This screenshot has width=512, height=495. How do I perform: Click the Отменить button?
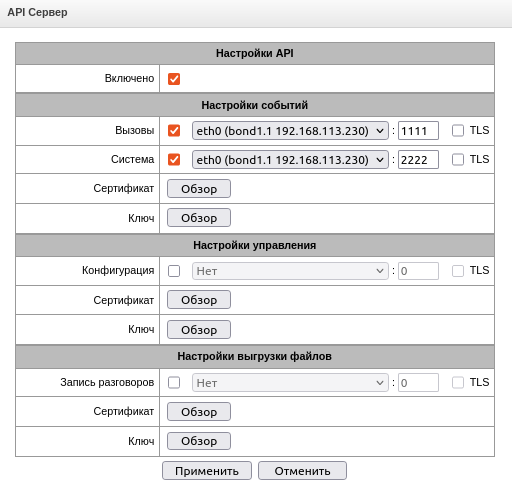(302, 471)
